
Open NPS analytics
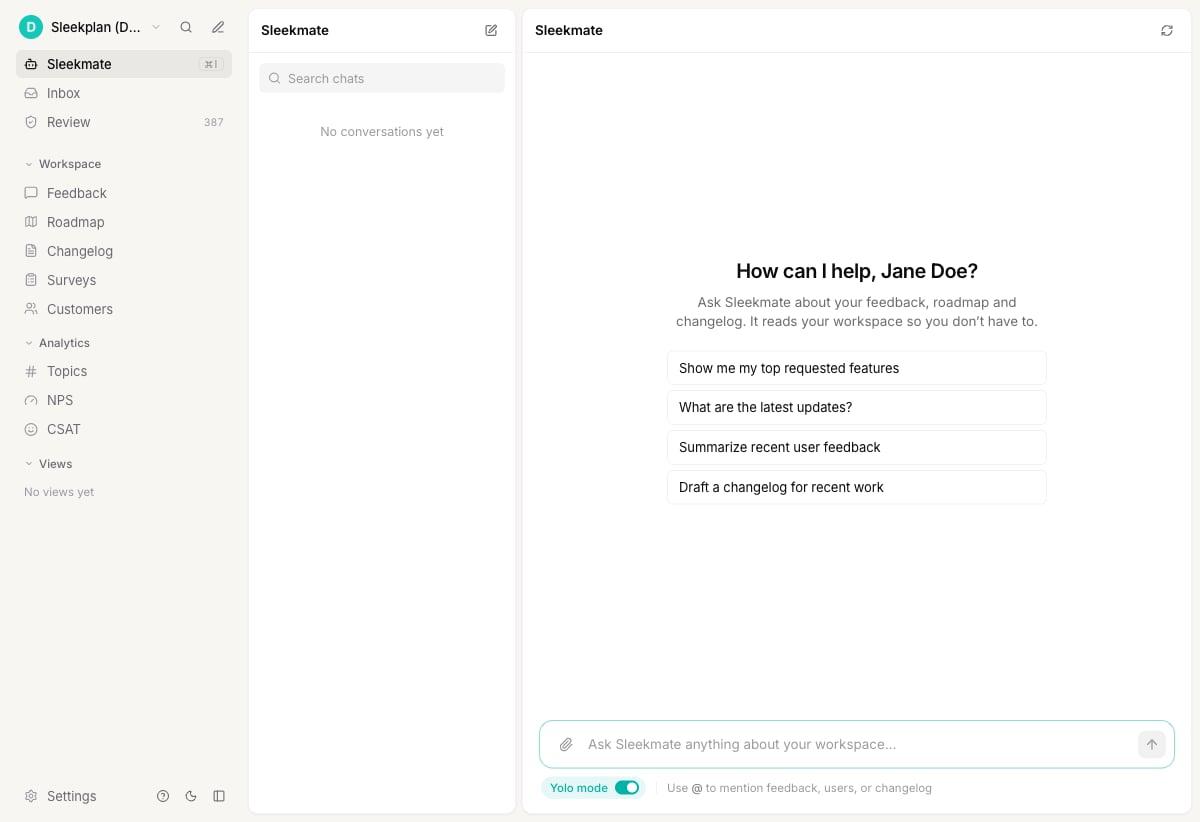coord(124,400)
